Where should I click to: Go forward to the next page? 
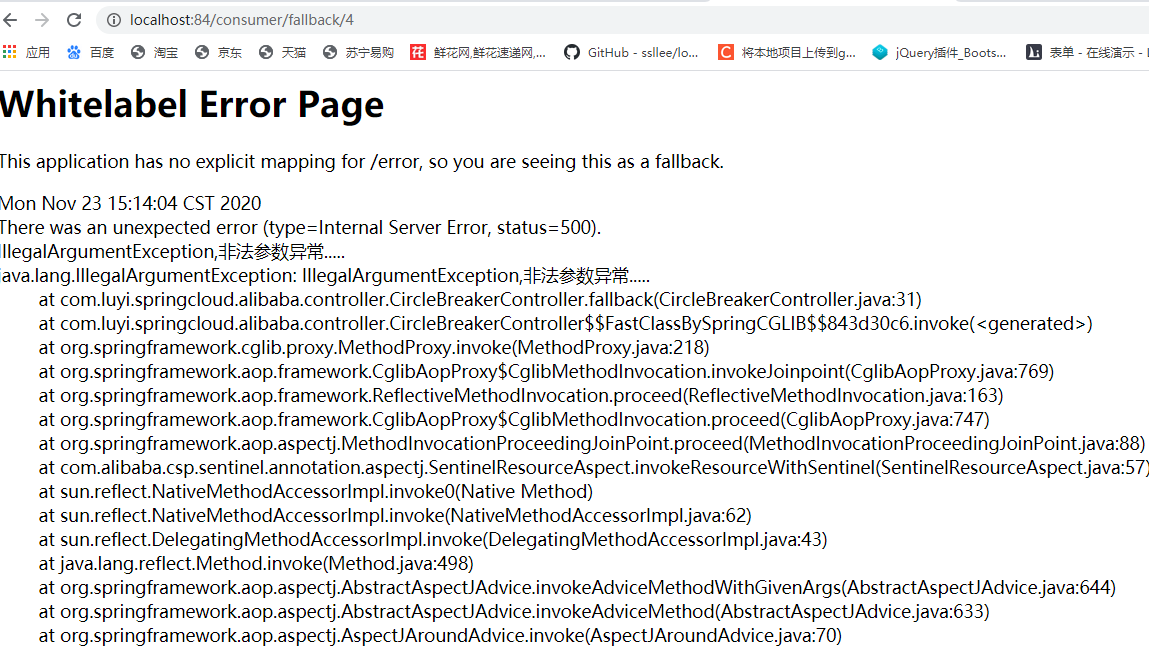tap(42, 20)
